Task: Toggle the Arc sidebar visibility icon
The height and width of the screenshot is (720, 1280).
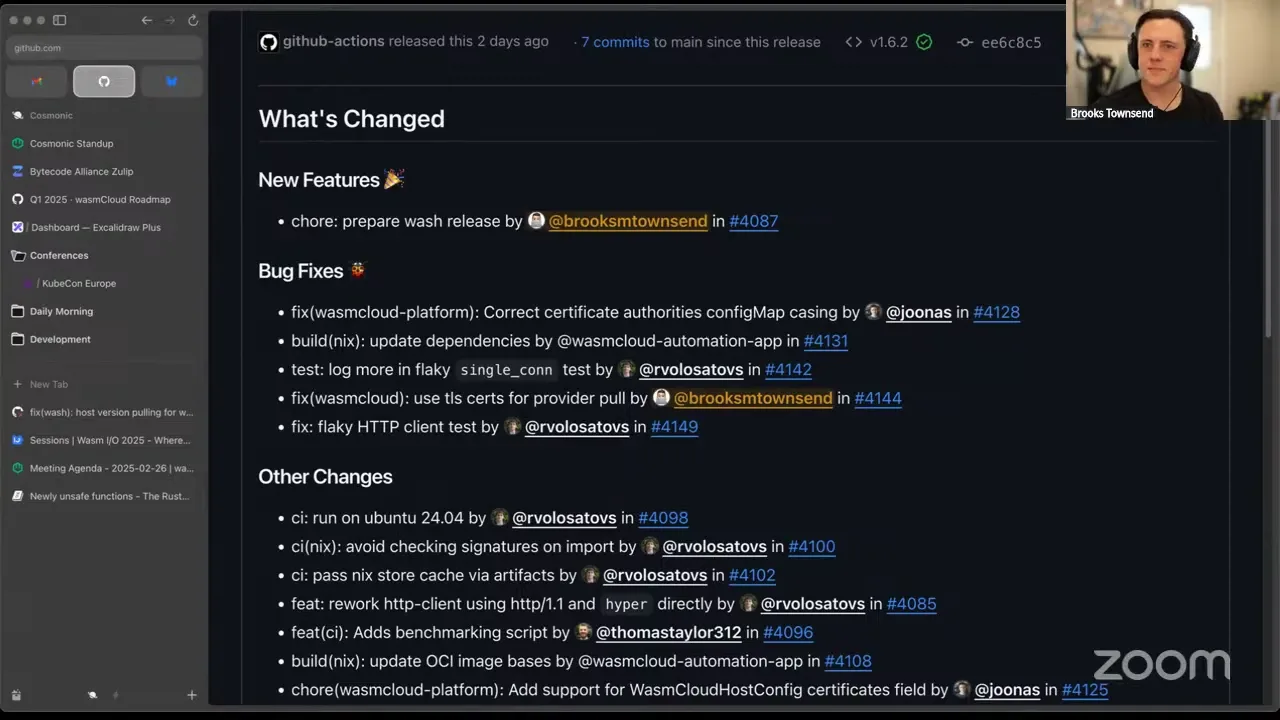Action: 59,20
